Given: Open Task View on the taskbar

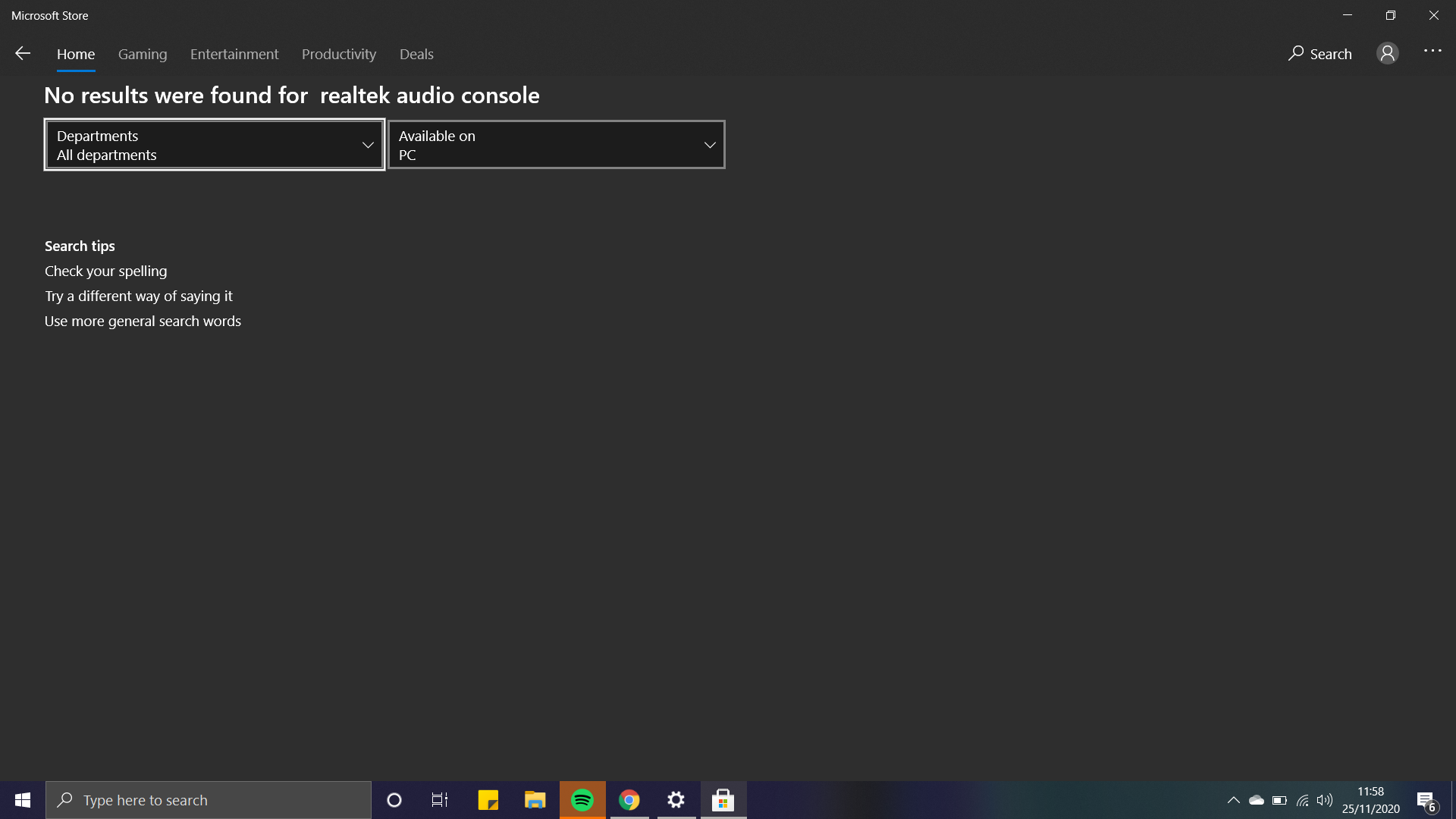Looking at the screenshot, I should click(440, 800).
